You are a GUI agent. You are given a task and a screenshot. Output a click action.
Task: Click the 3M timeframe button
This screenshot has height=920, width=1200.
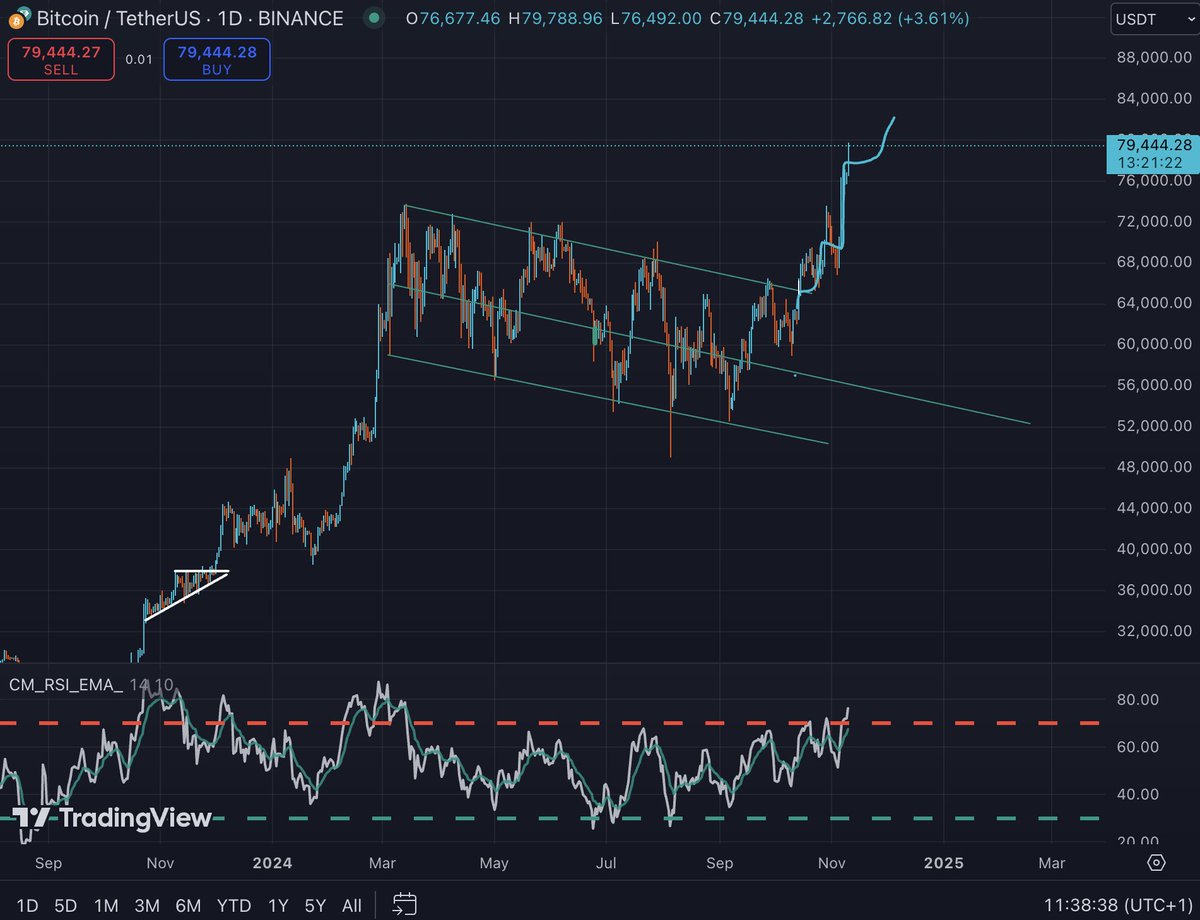[x=147, y=904]
